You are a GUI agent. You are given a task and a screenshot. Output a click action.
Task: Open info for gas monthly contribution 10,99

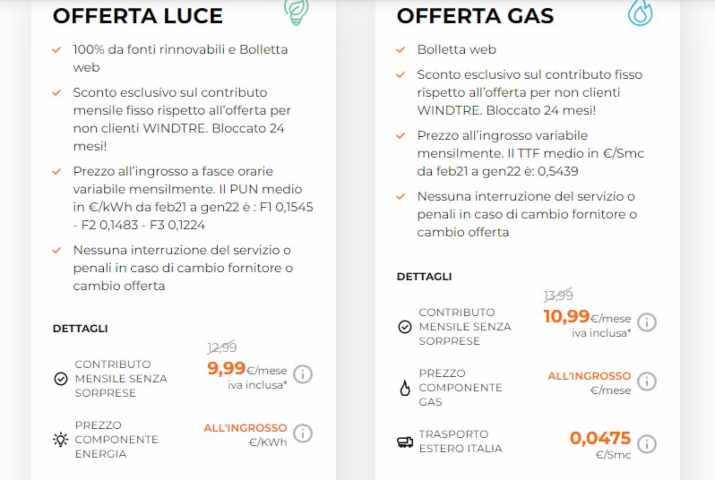647,322
